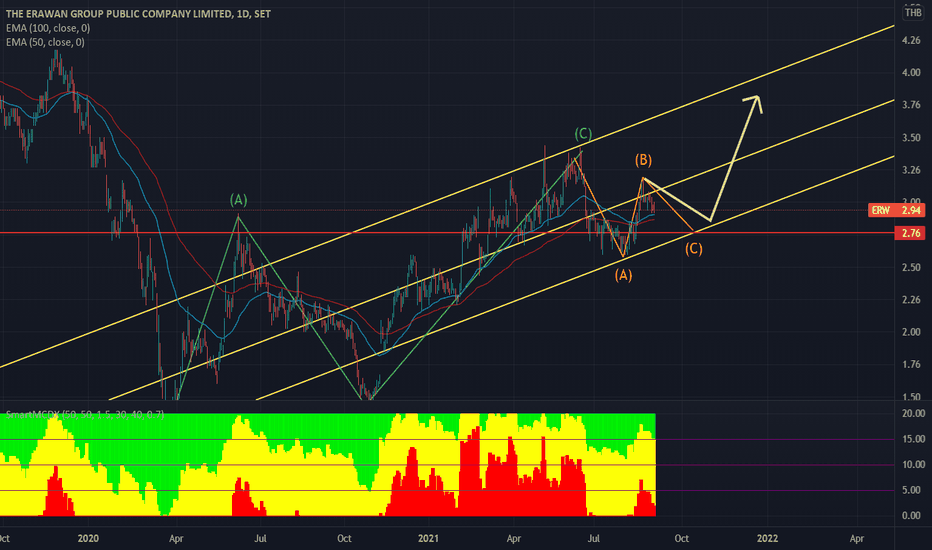Click the Apr label just after 2021

point(514,539)
